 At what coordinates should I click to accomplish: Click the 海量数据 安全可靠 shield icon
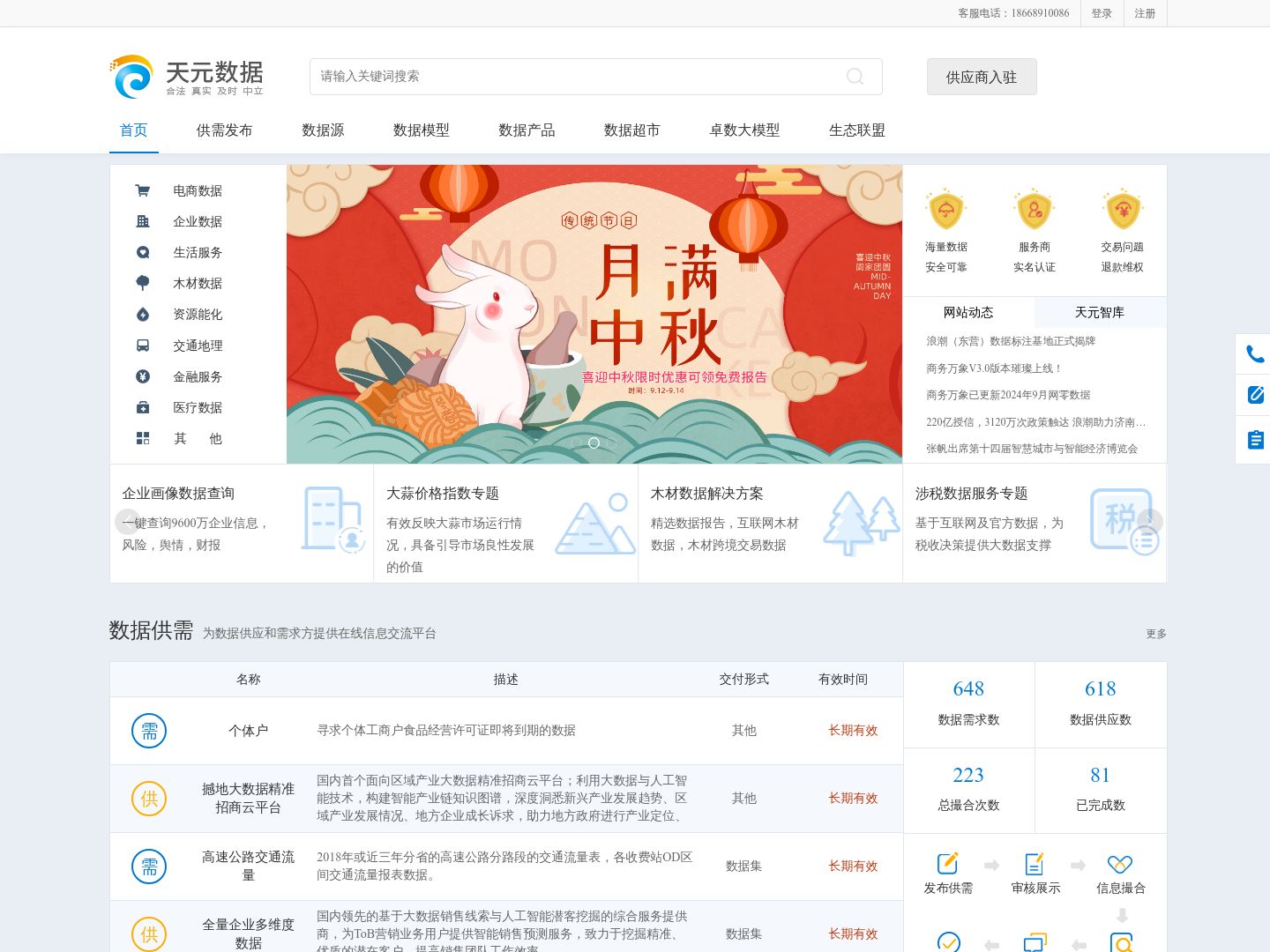pos(945,209)
